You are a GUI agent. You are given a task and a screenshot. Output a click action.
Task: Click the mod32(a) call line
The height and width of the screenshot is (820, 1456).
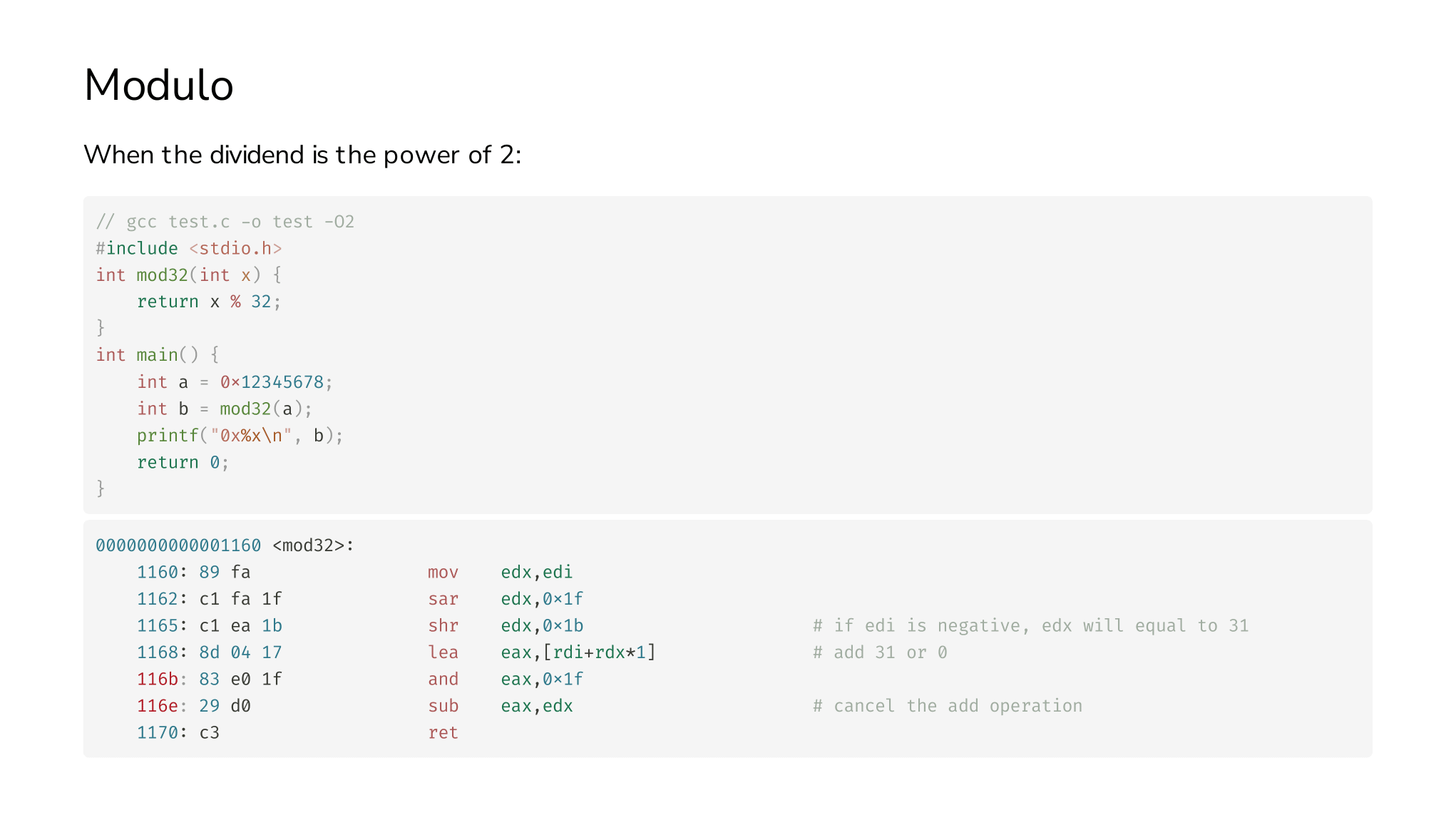[225, 409]
